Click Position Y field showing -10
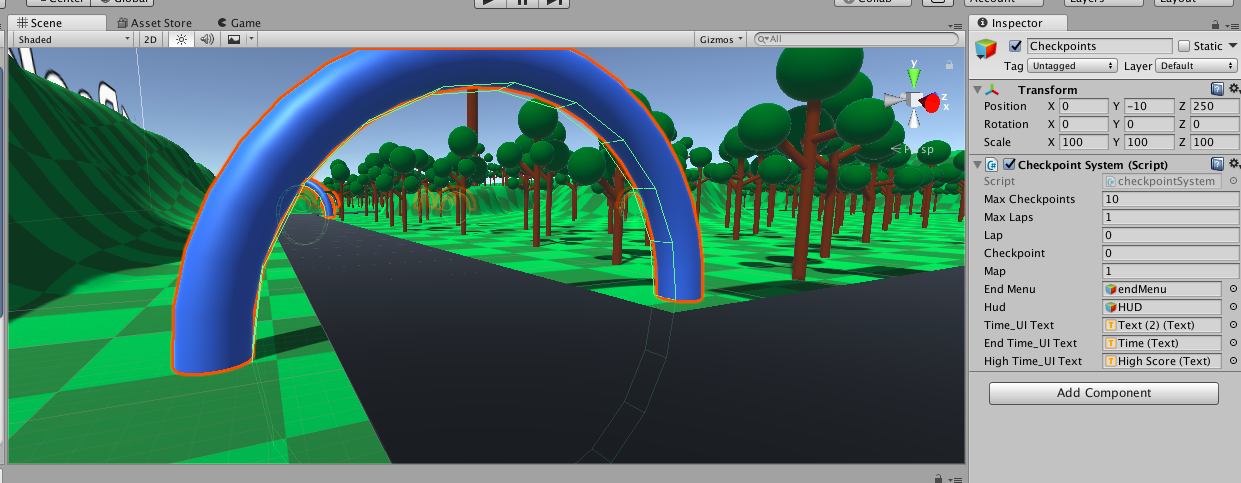The height and width of the screenshot is (483, 1241). pos(1148,106)
